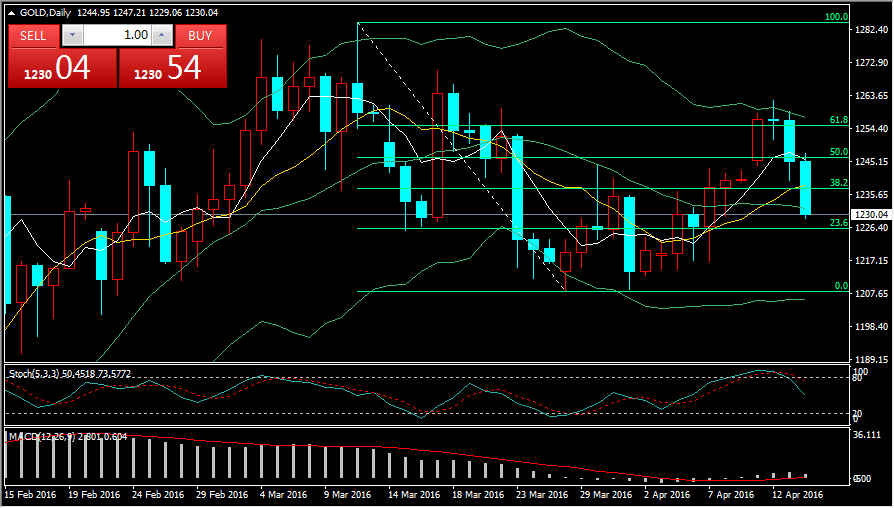The height and width of the screenshot is (508, 894).
Task: Select the Fibonacci 0.0 level label
Action: [x=841, y=286]
